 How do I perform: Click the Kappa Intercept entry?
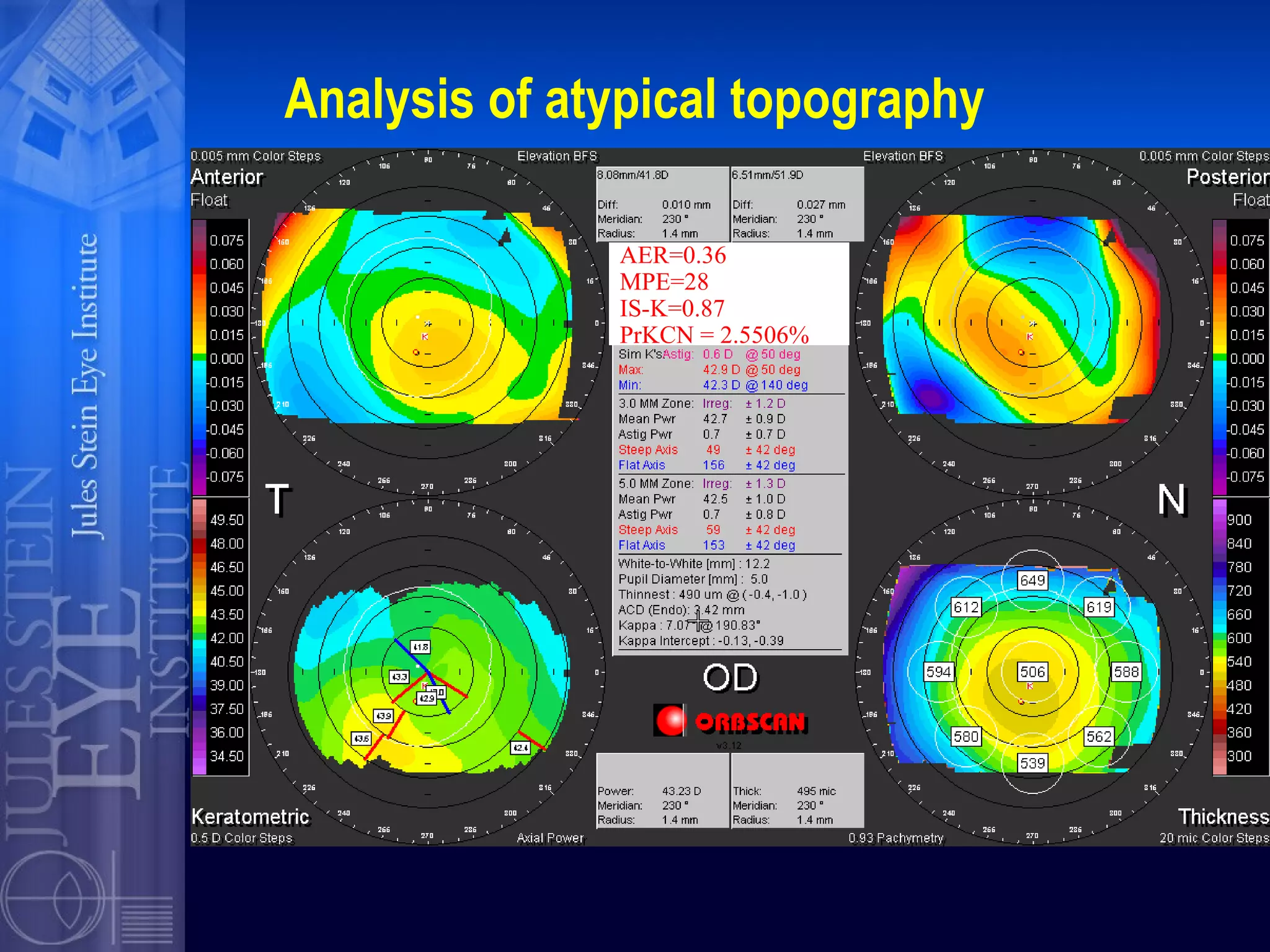(x=701, y=641)
